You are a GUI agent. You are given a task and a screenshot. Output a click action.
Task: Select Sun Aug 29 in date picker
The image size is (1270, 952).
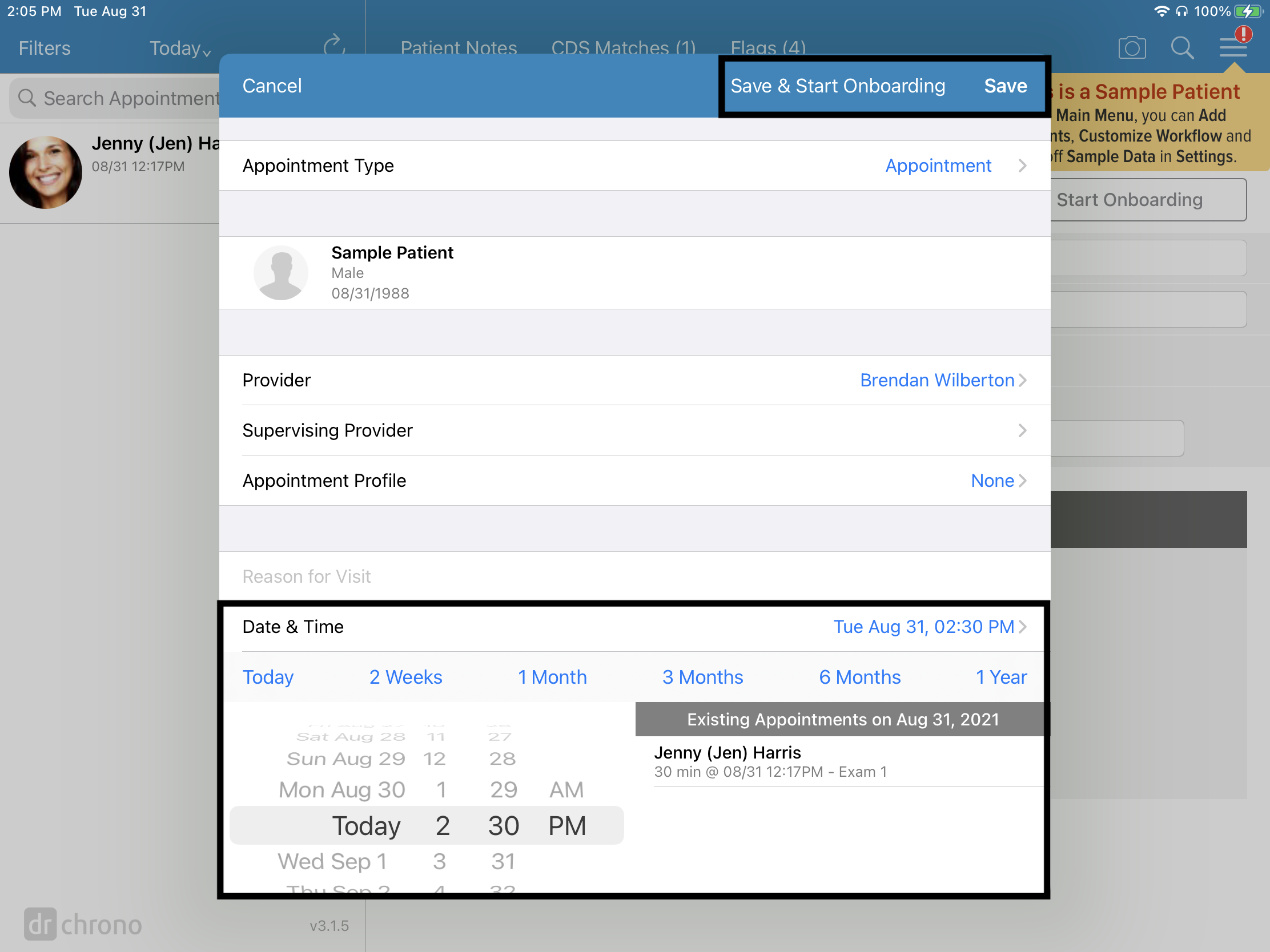[x=346, y=759]
